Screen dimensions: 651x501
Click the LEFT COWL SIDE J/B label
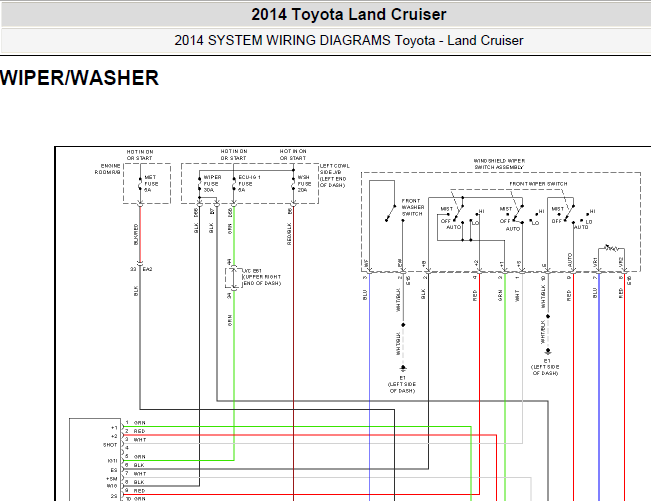coord(335,175)
